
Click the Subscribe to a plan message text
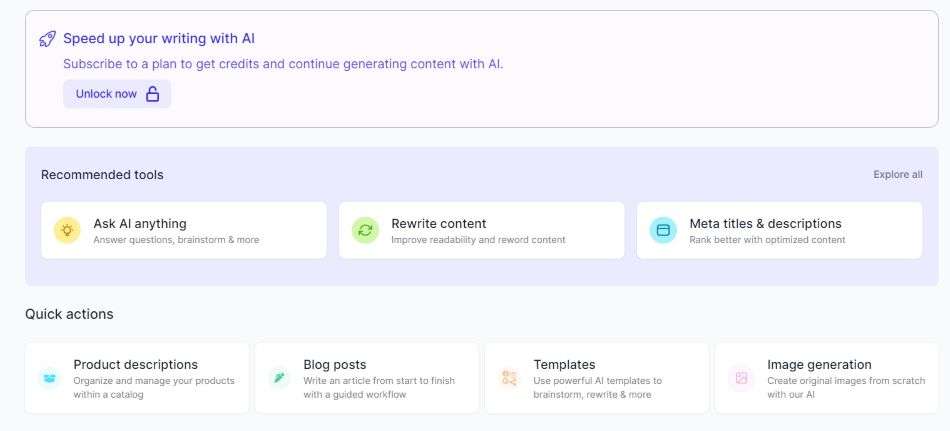coord(283,64)
